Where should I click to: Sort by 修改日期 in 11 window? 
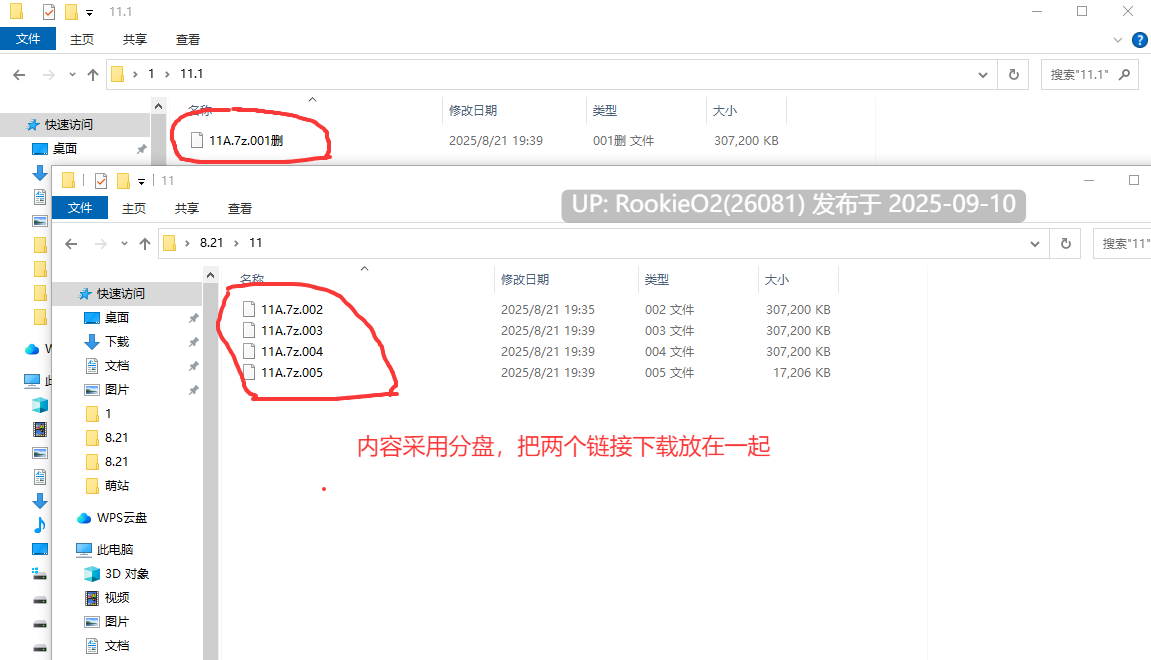tap(525, 279)
